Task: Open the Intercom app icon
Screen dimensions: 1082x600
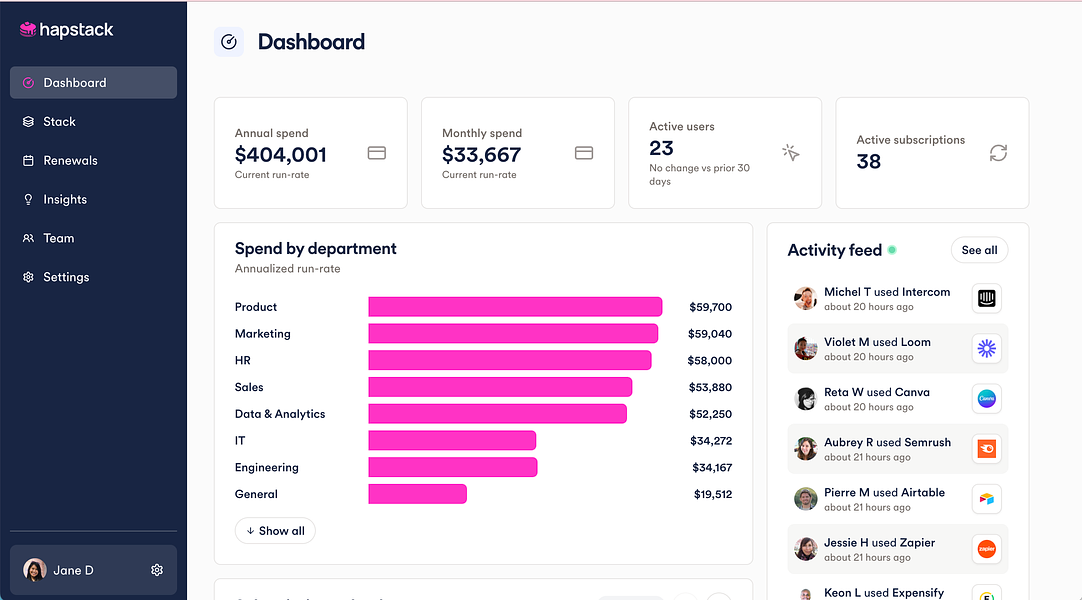Action: pyautogui.click(x=986, y=298)
